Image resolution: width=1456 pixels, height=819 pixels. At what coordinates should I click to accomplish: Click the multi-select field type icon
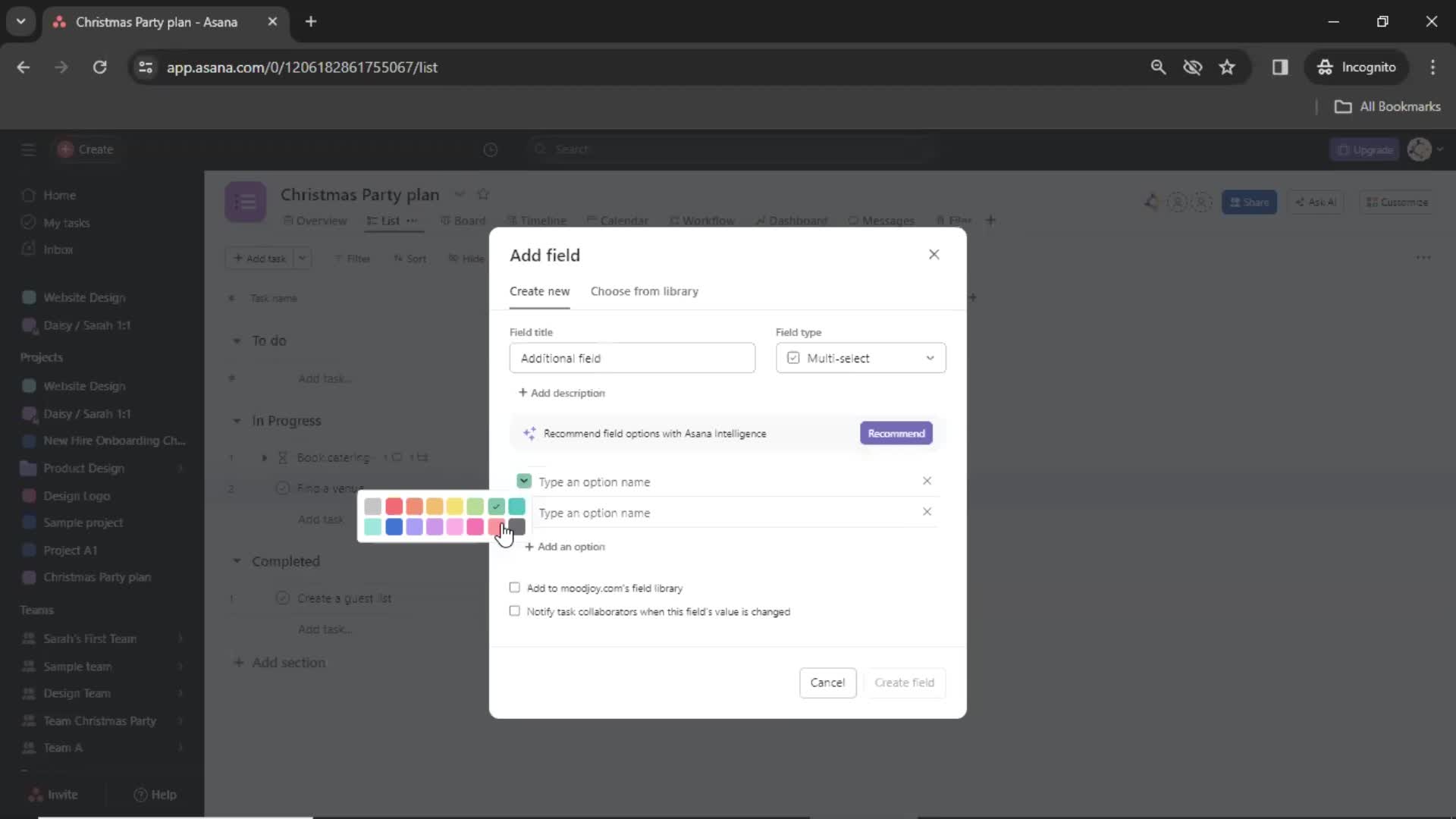pos(793,357)
